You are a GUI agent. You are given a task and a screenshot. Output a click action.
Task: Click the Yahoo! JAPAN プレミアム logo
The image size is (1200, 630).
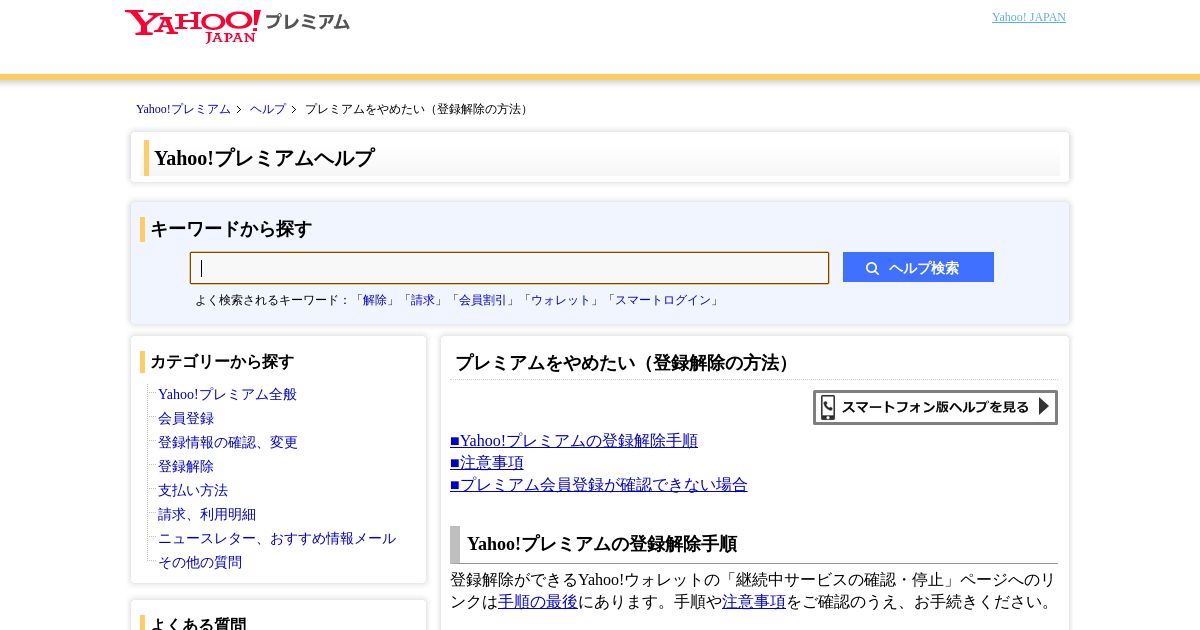[x=237, y=25]
